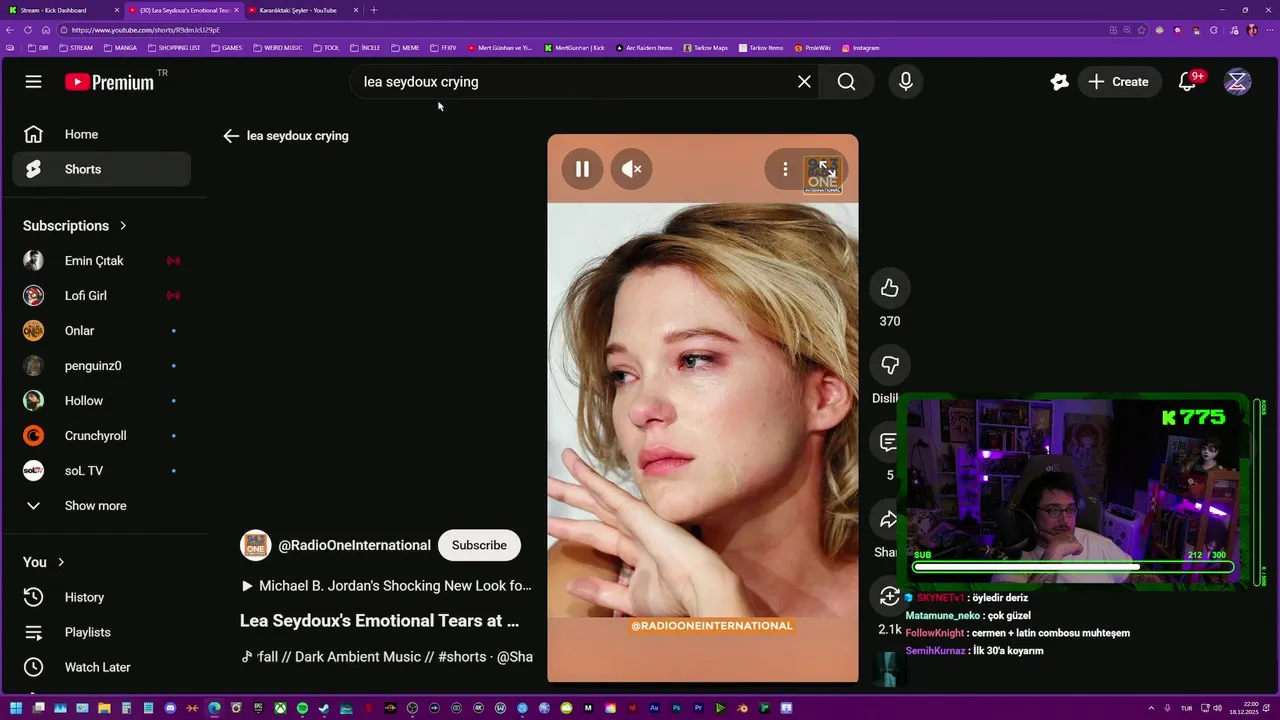Open the Short's comments panel
This screenshot has width=1280, height=720.
coord(887,442)
